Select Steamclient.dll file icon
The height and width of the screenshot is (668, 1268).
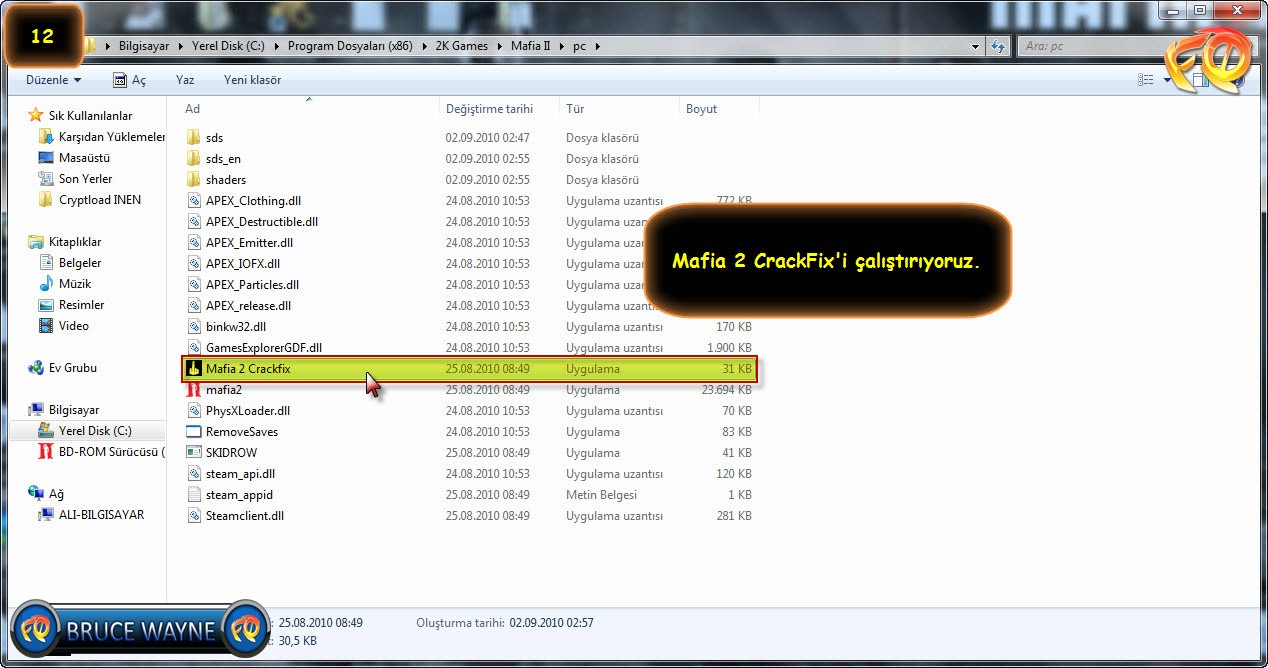(194, 516)
